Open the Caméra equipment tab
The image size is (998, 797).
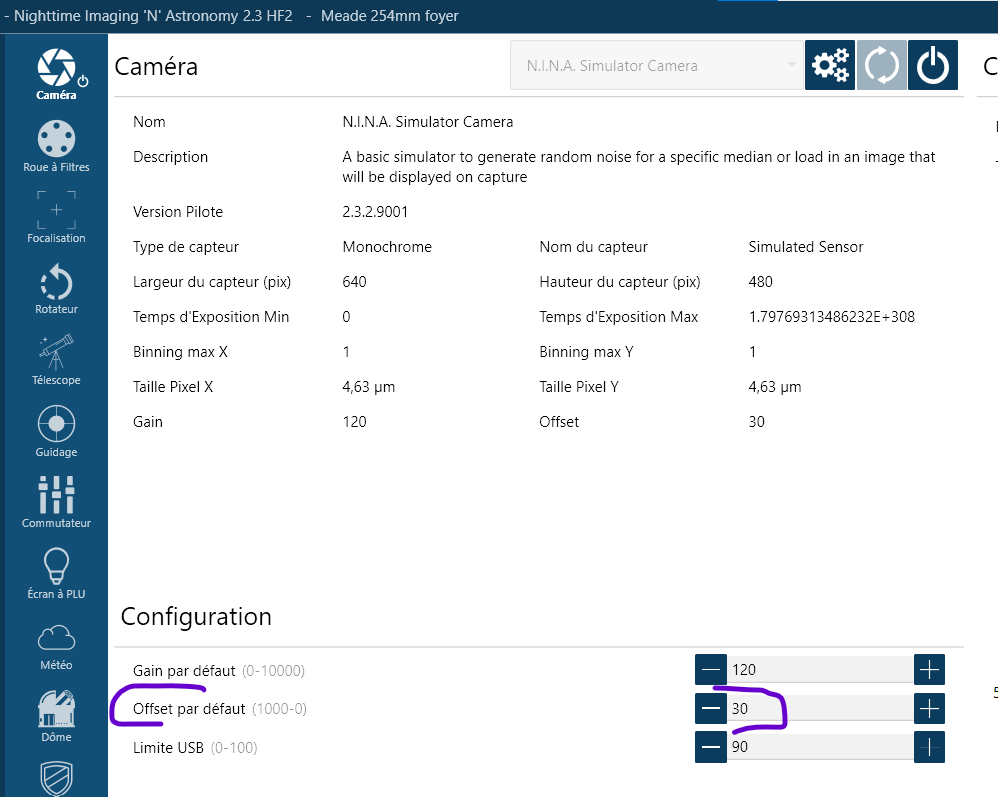(x=56, y=72)
